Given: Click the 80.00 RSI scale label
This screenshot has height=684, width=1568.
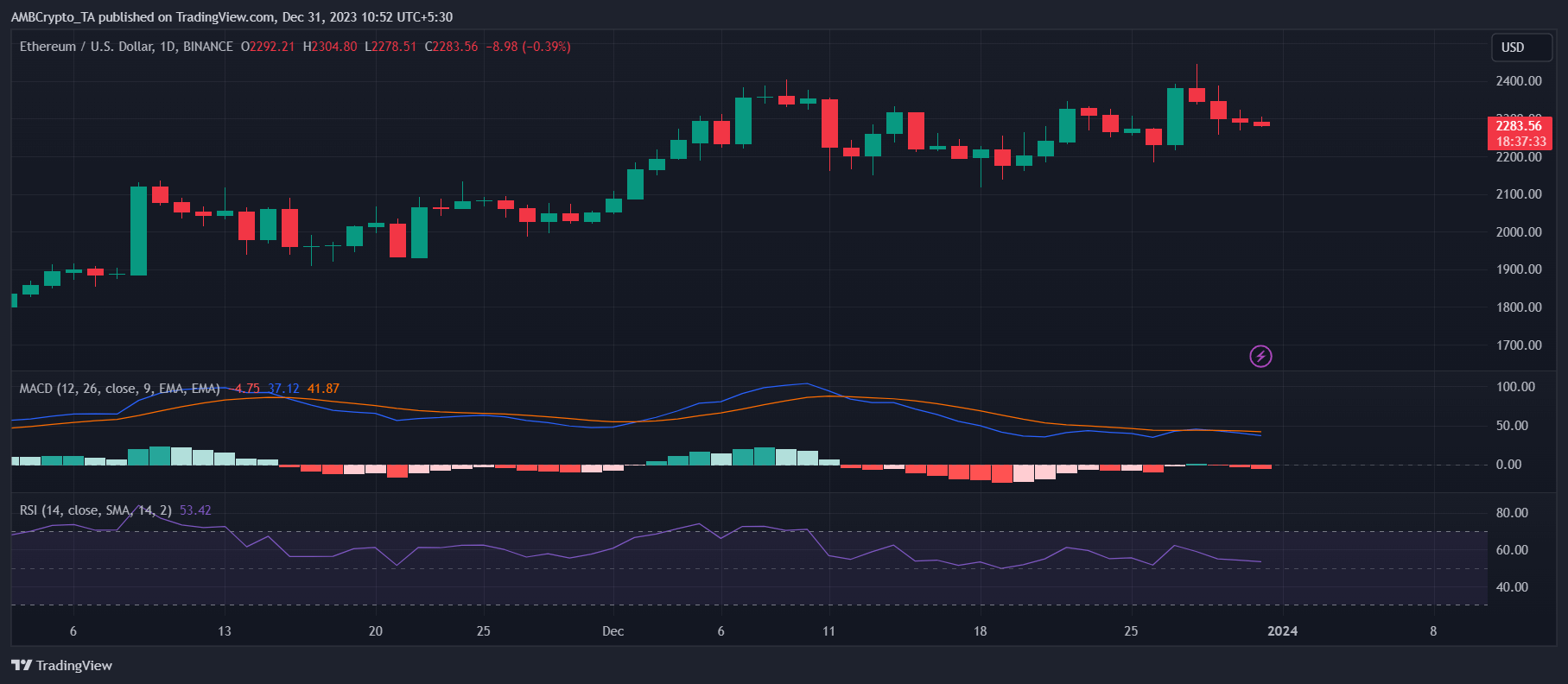Looking at the screenshot, I should (1512, 513).
